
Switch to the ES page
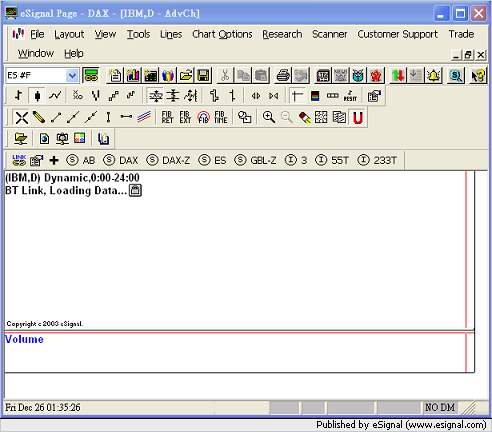212,160
